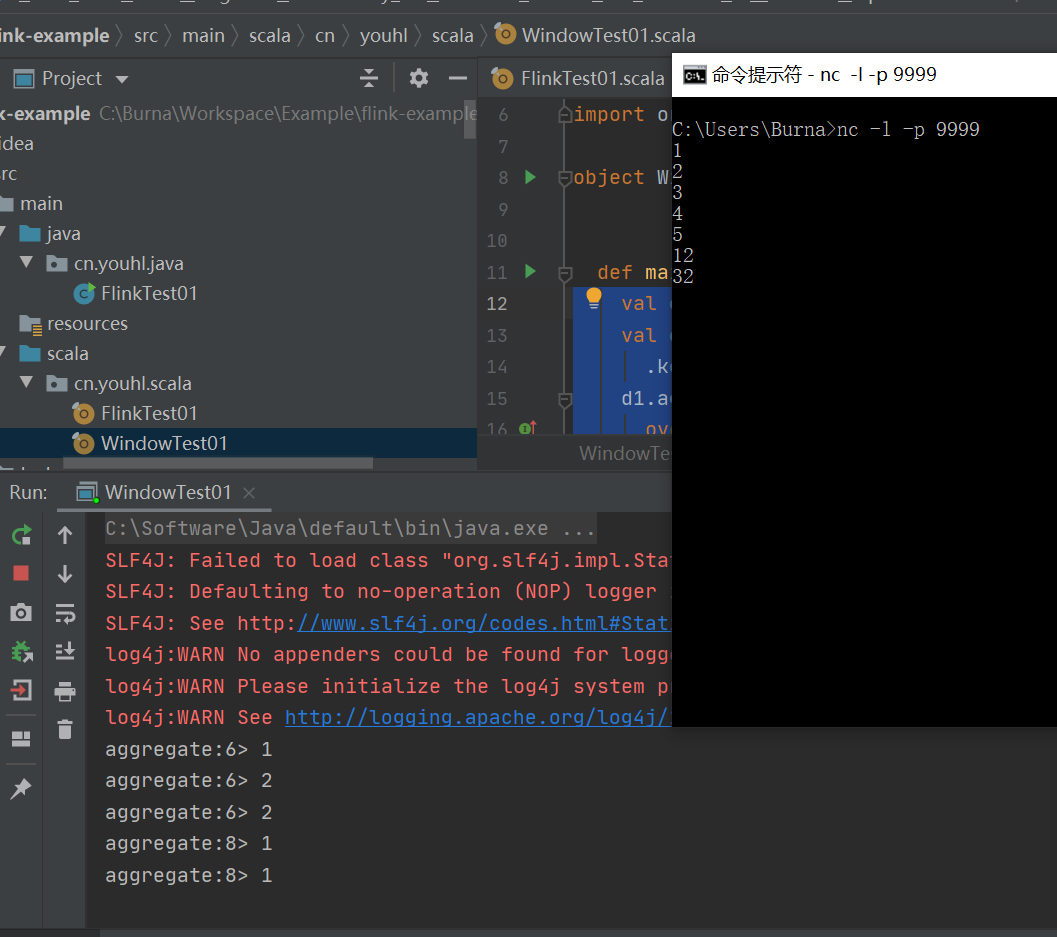This screenshot has width=1057, height=937.
Task: Collapse the cn.youhl.java package
Action: click(x=26, y=262)
